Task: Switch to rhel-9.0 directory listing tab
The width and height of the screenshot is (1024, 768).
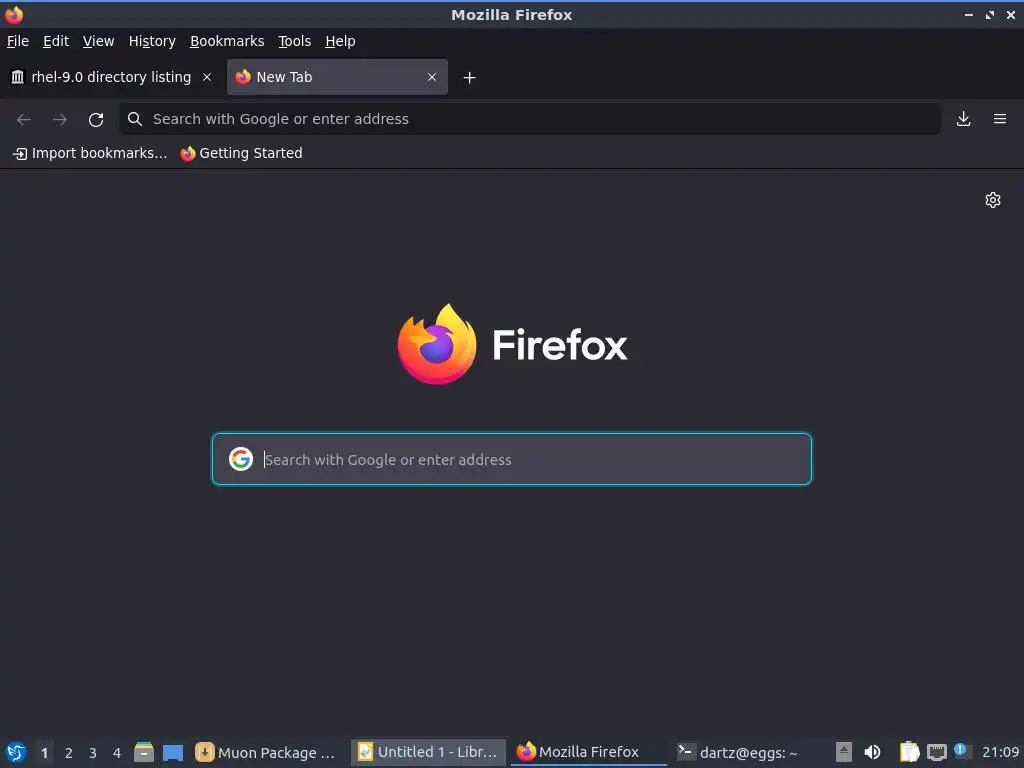Action: (x=112, y=77)
